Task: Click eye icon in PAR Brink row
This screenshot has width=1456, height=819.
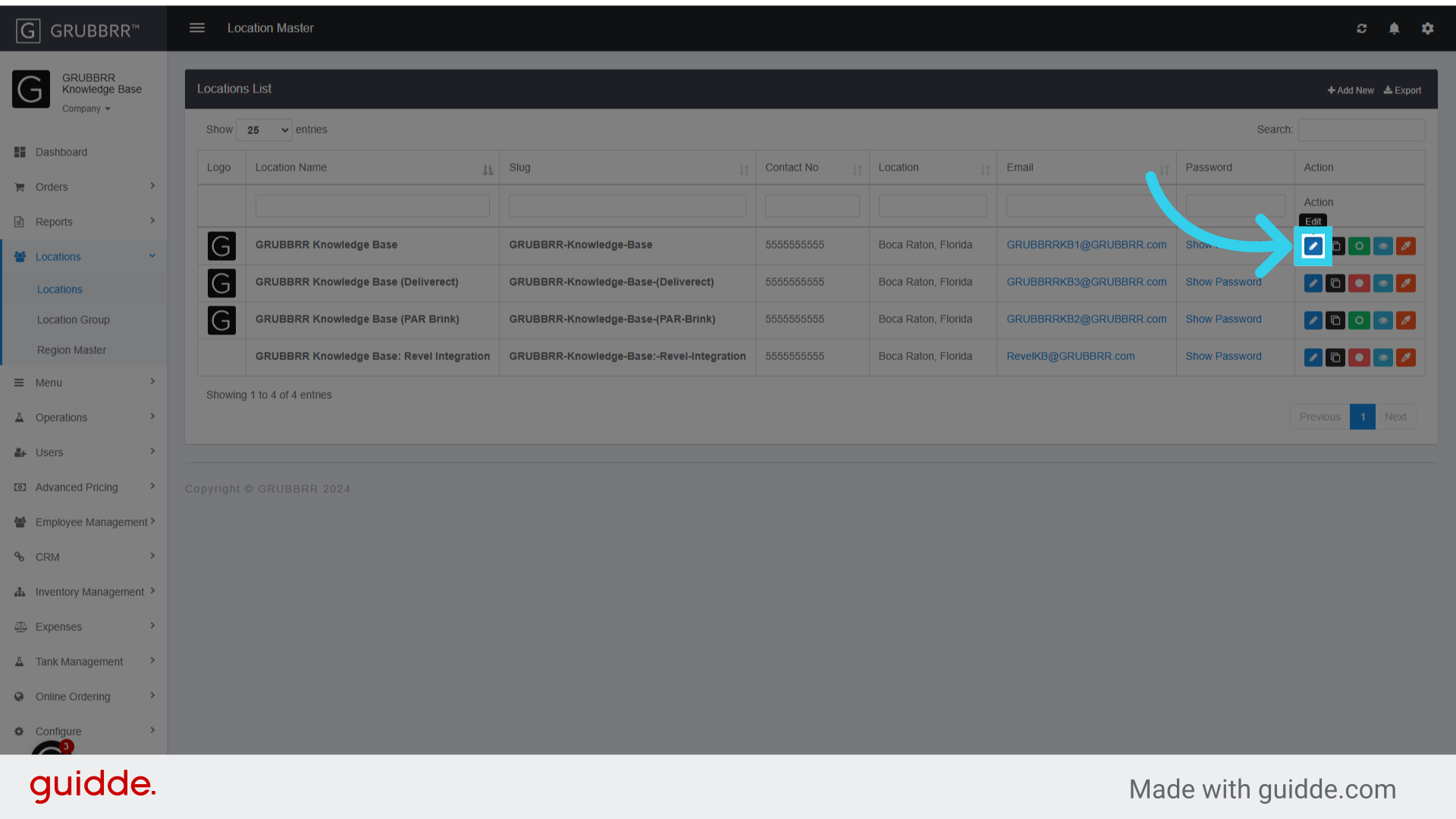Action: [x=1382, y=320]
